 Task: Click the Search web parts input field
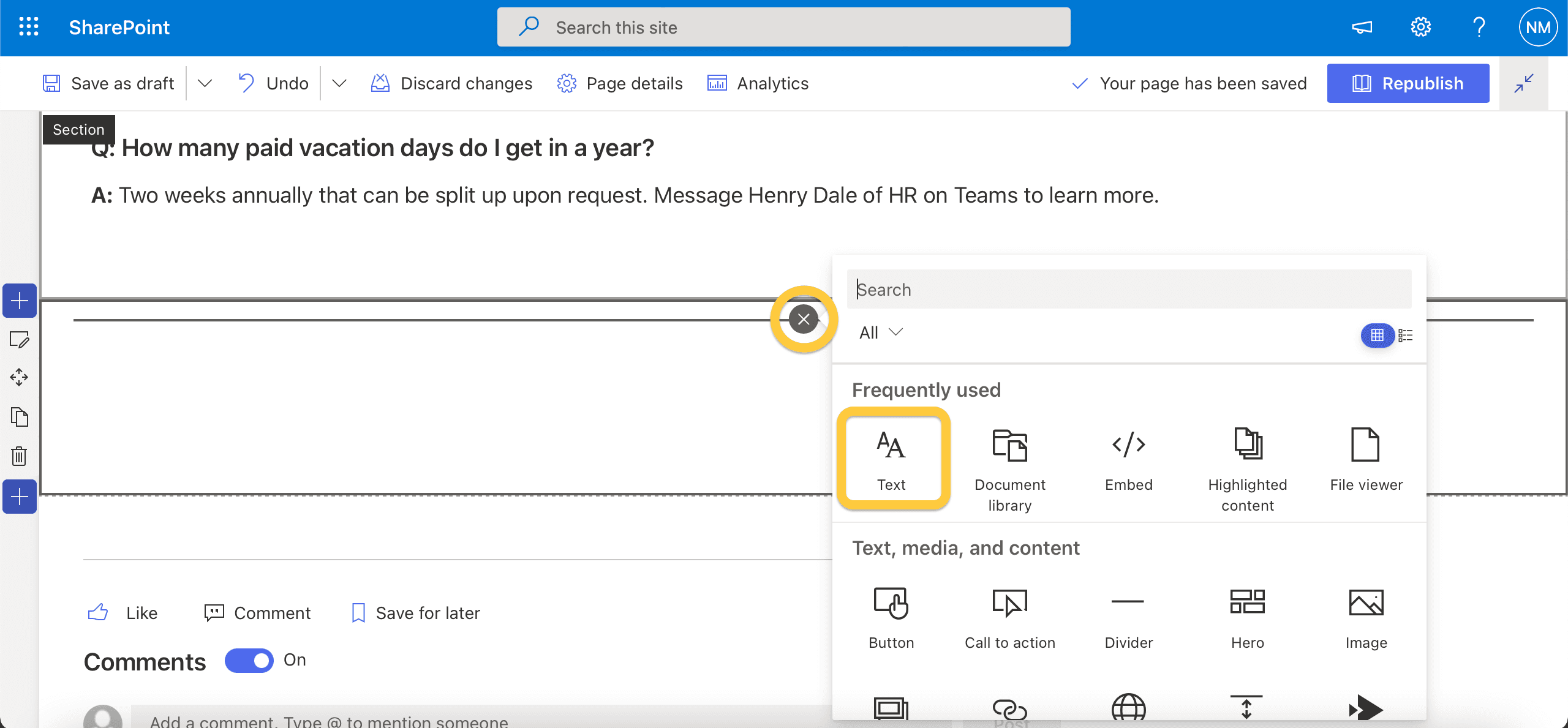tap(1128, 289)
